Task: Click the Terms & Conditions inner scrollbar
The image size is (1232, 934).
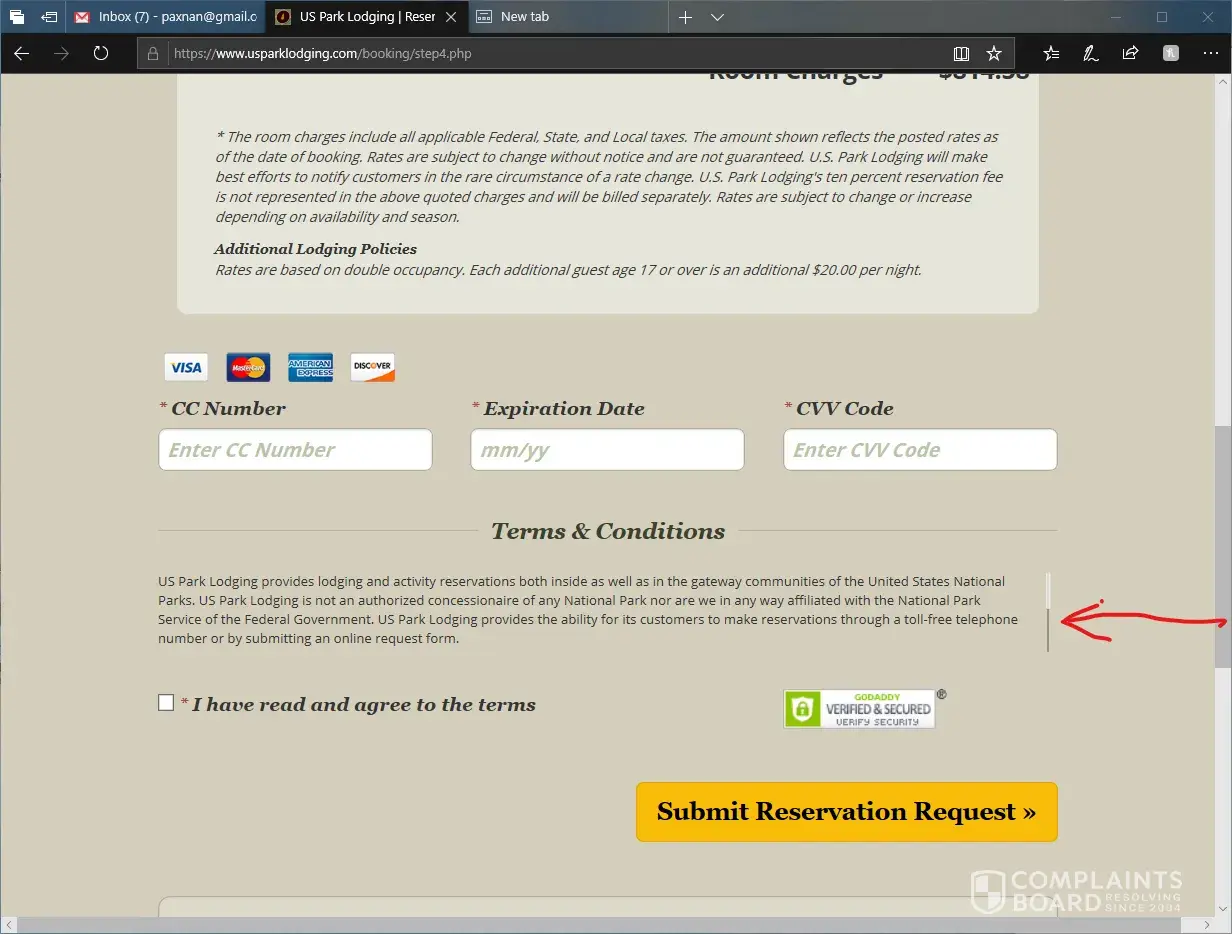Action: (x=1048, y=612)
